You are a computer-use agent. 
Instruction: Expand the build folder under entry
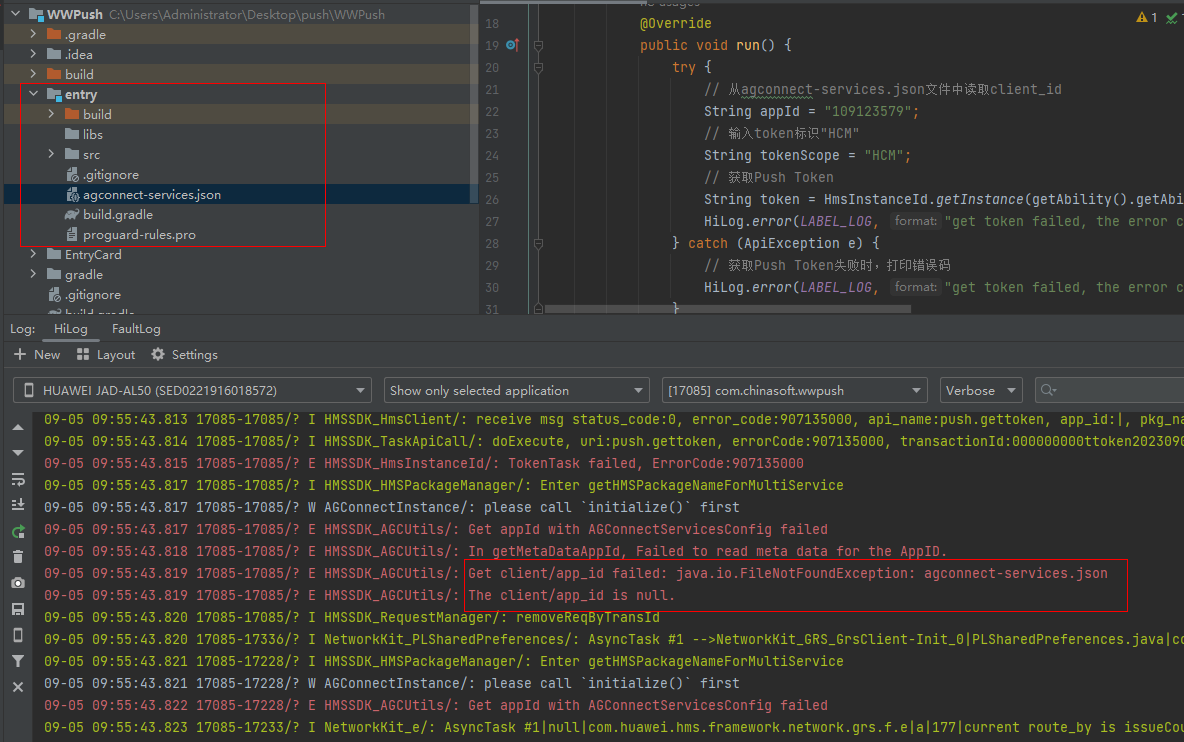pyautogui.click(x=51, y=114)
